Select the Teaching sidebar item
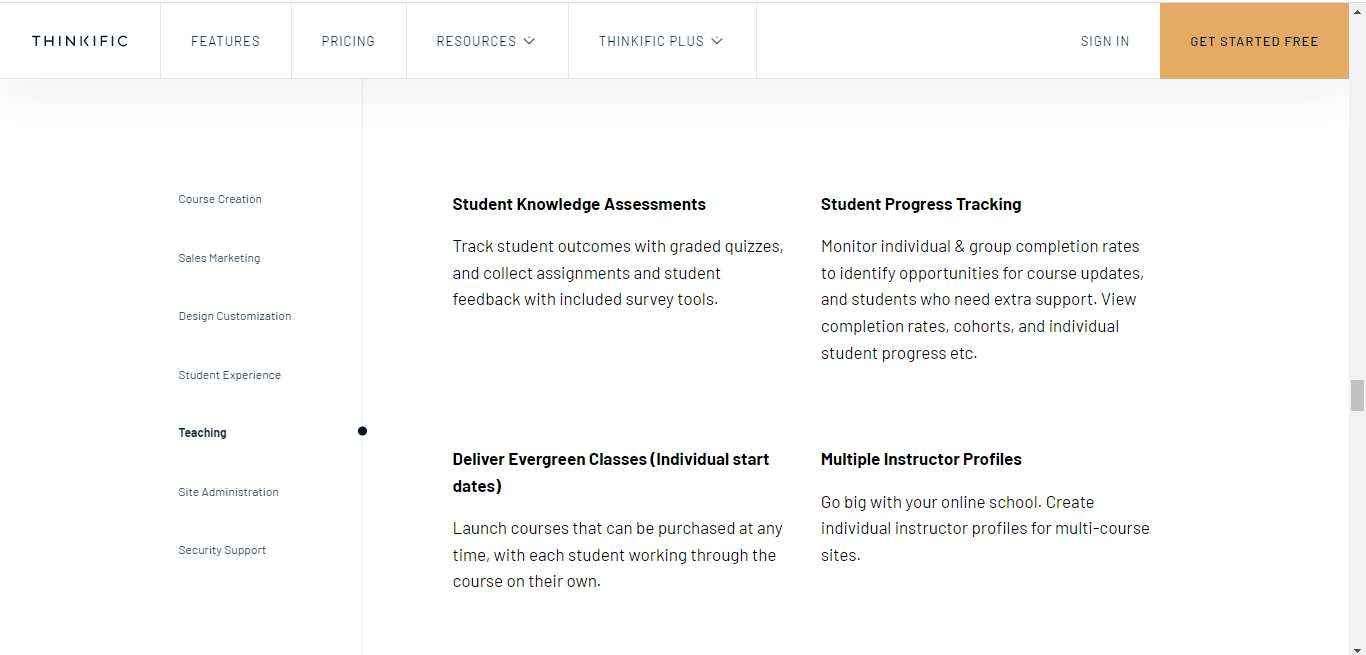This screenshot has height=655, width=1366. point(203,433)
